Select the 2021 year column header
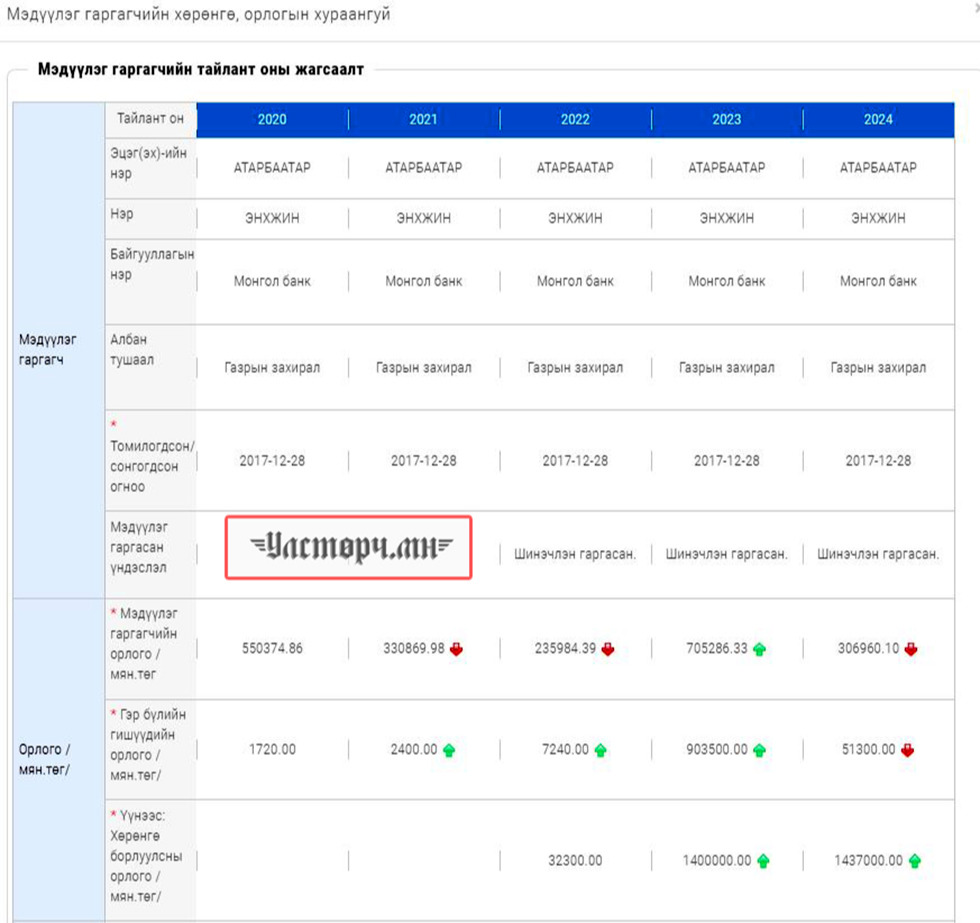This screenshot has height=923, width=980. pos(423,119)
